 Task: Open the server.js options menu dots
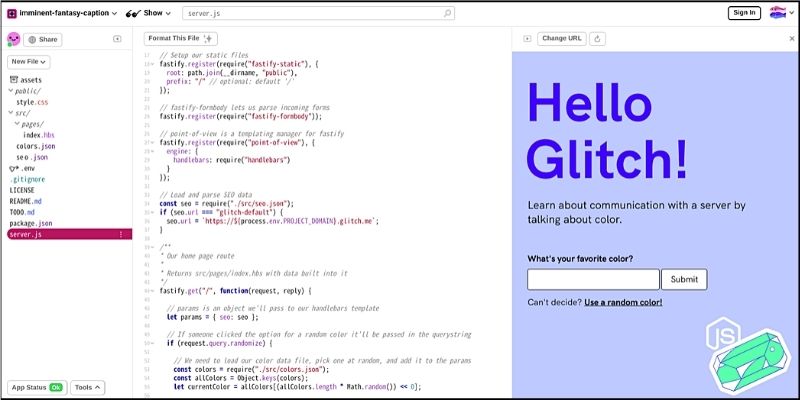(121, 234)
